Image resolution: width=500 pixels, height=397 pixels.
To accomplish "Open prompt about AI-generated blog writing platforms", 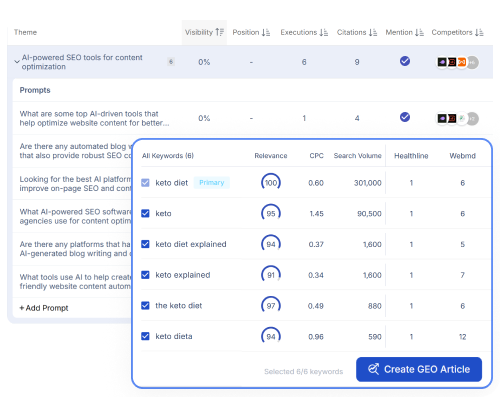I will point(76,249).
